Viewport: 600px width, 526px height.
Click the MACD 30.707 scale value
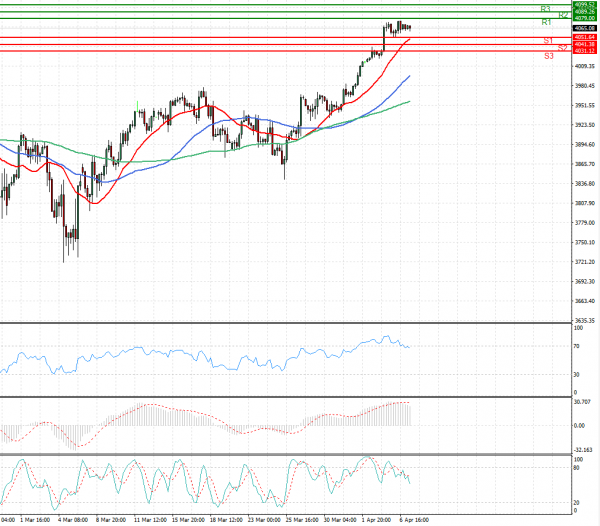click(582, 402)
